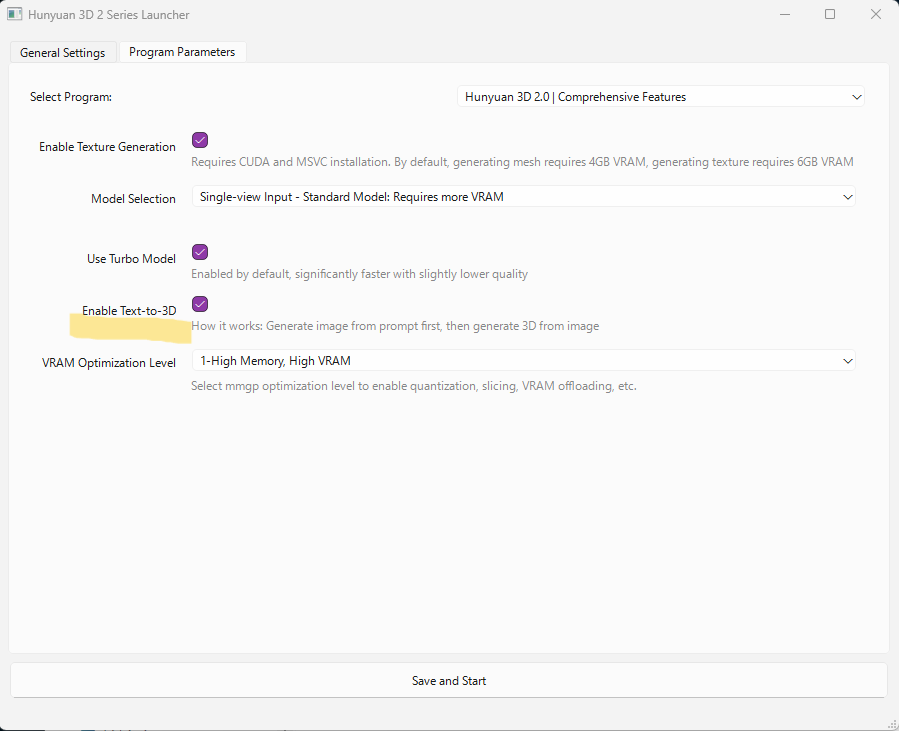This screenshot has width=899, height=731.
Task: Click the VRAM Optimization Level label
Action: pos(107,363)
